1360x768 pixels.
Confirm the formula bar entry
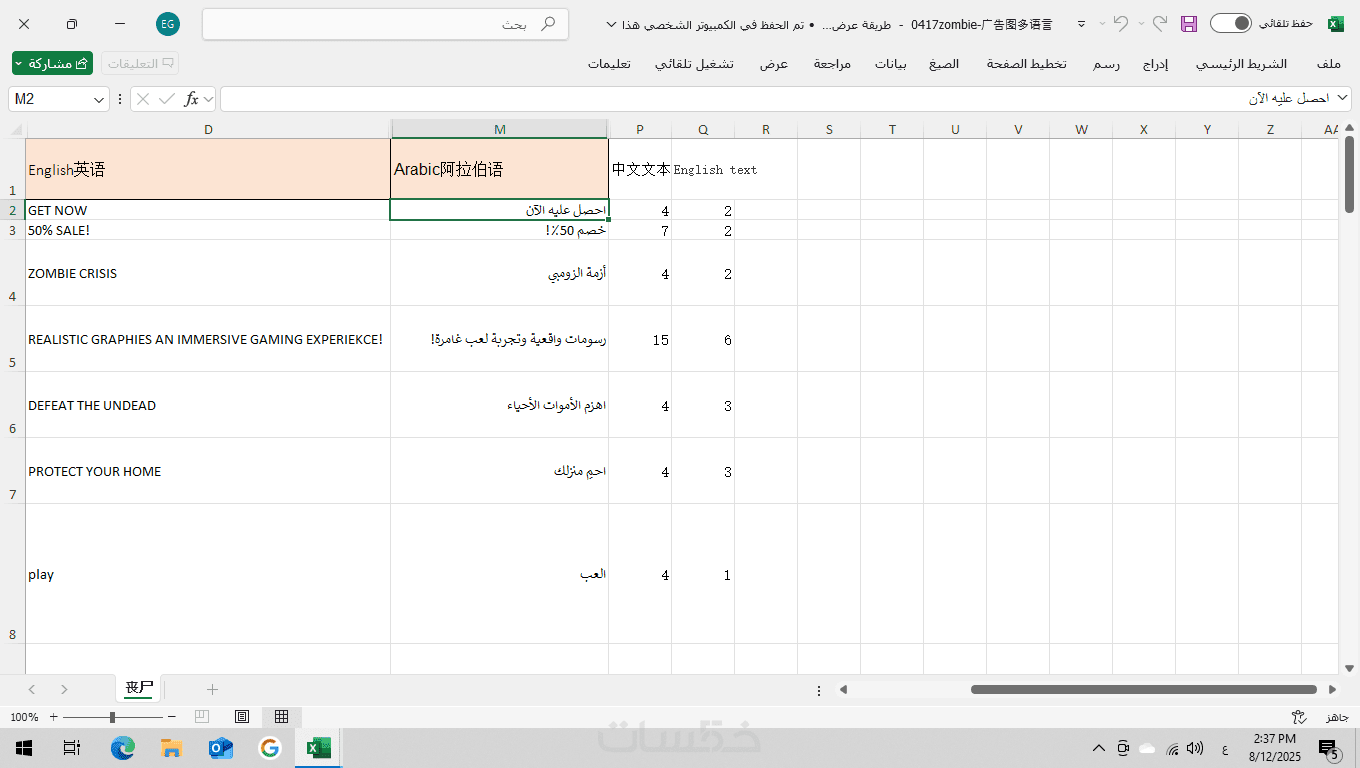[166, 99]
